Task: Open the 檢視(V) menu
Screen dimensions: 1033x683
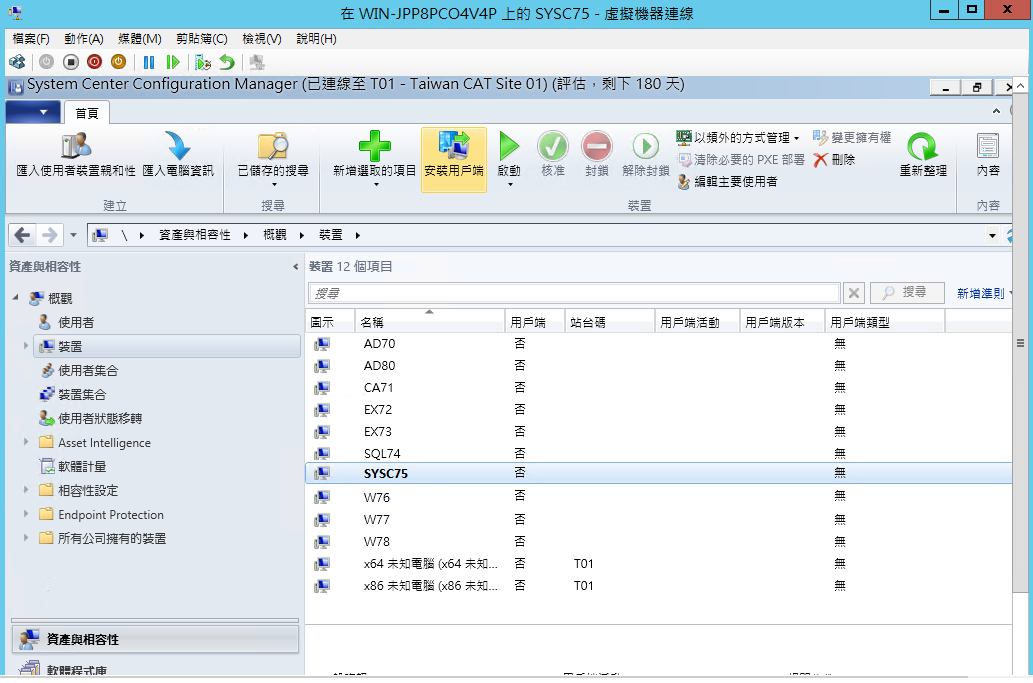Action: click(x=262, y=39)
